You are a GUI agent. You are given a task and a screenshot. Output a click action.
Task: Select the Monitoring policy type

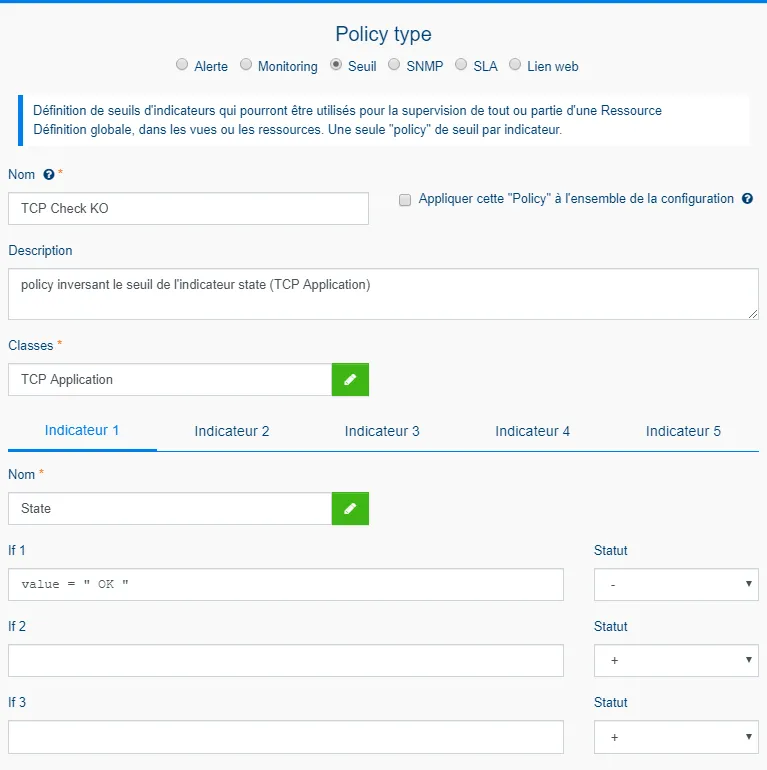246,65
